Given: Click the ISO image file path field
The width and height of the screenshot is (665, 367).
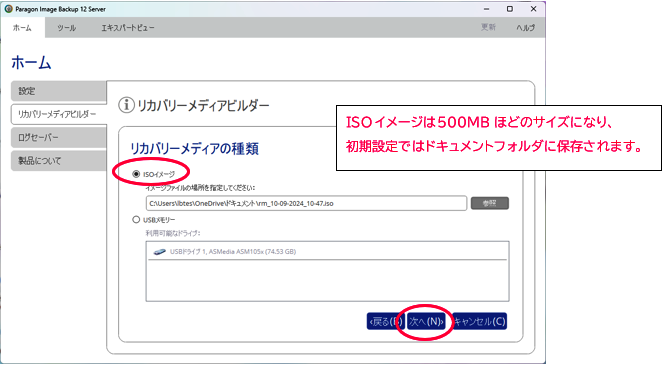Looking at the screenshot, I should pyautogui.click(x=306, y=203).
